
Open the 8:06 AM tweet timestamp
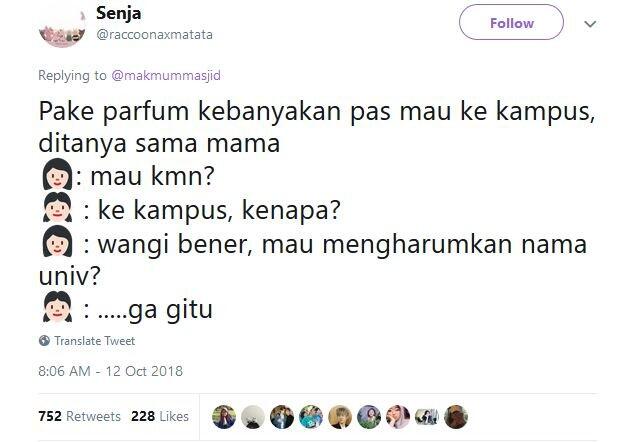110,371
